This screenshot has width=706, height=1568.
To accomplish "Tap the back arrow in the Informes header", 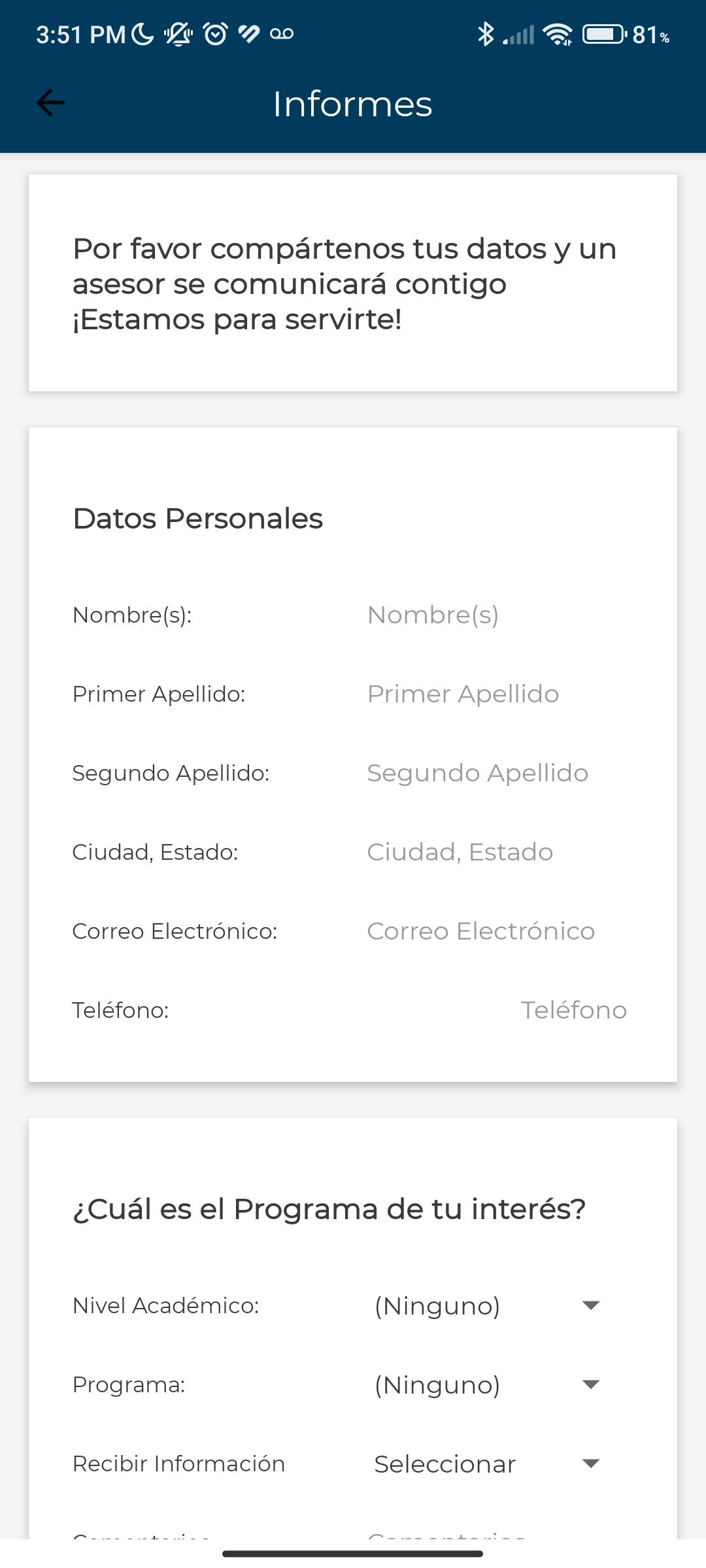I will click(50, 103).
